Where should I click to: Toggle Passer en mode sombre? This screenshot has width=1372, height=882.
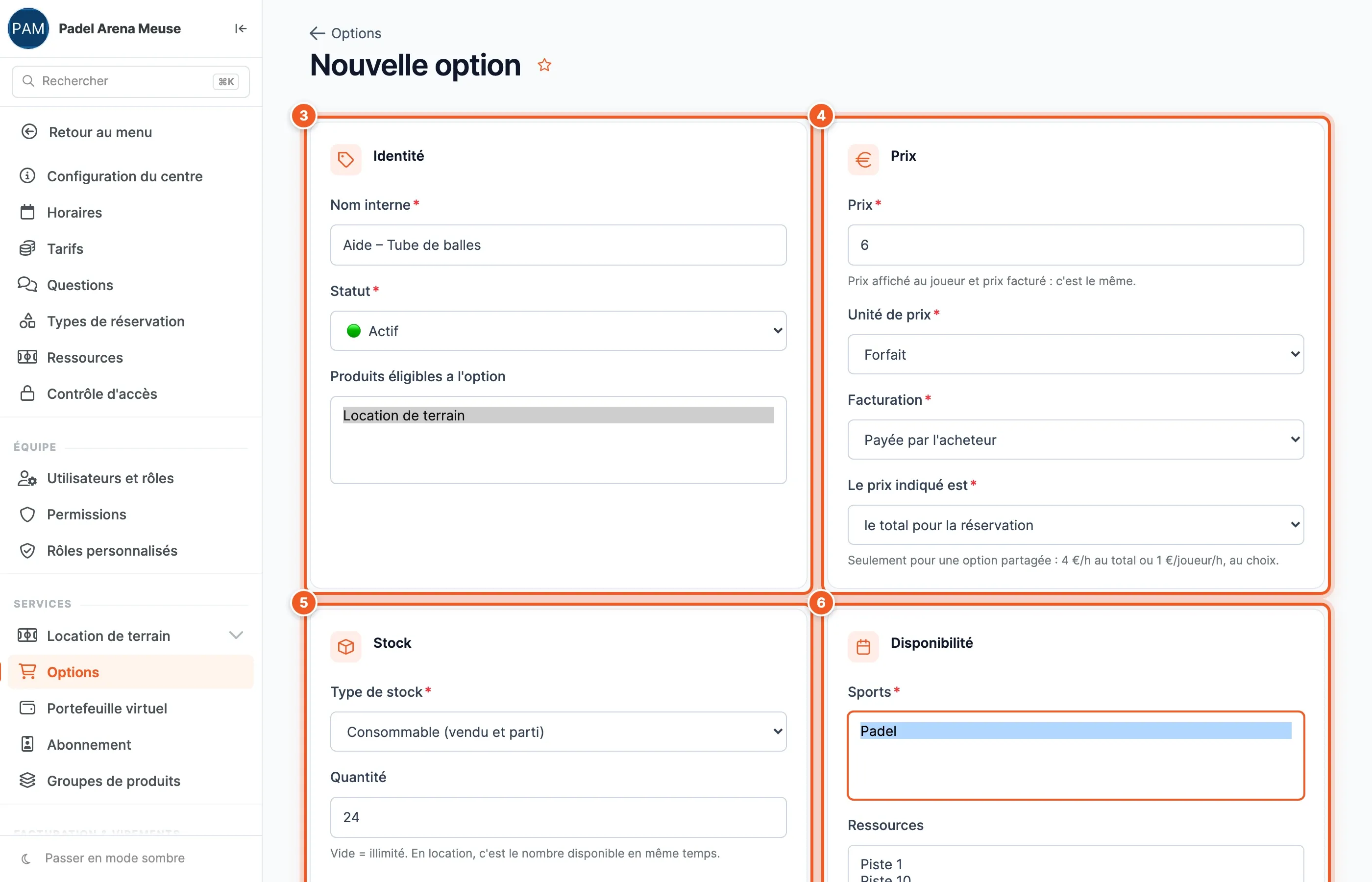[x=115, y=858]
